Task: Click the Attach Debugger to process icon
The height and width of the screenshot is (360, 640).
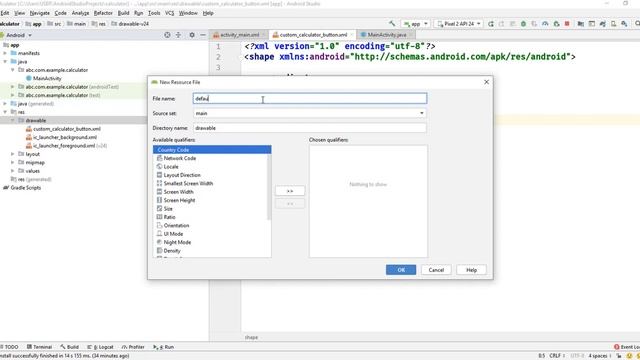Action: (556, 24)
